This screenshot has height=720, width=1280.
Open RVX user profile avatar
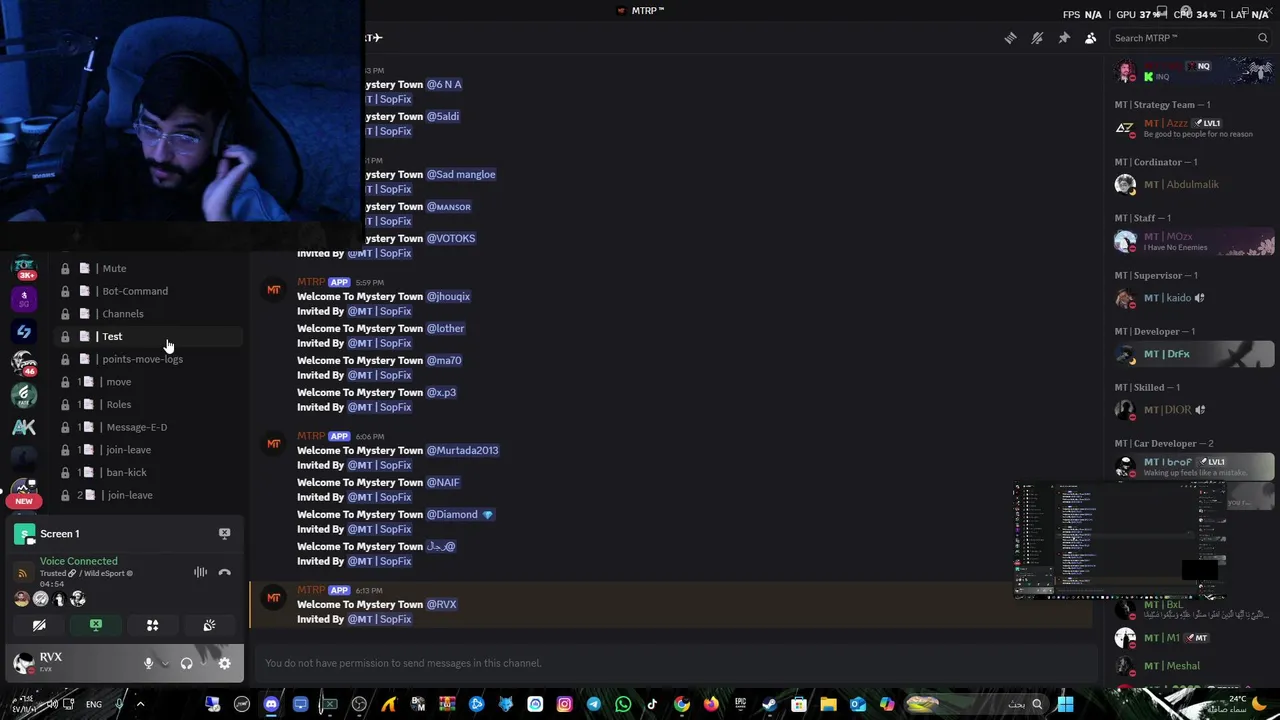[x=23, y=662]
